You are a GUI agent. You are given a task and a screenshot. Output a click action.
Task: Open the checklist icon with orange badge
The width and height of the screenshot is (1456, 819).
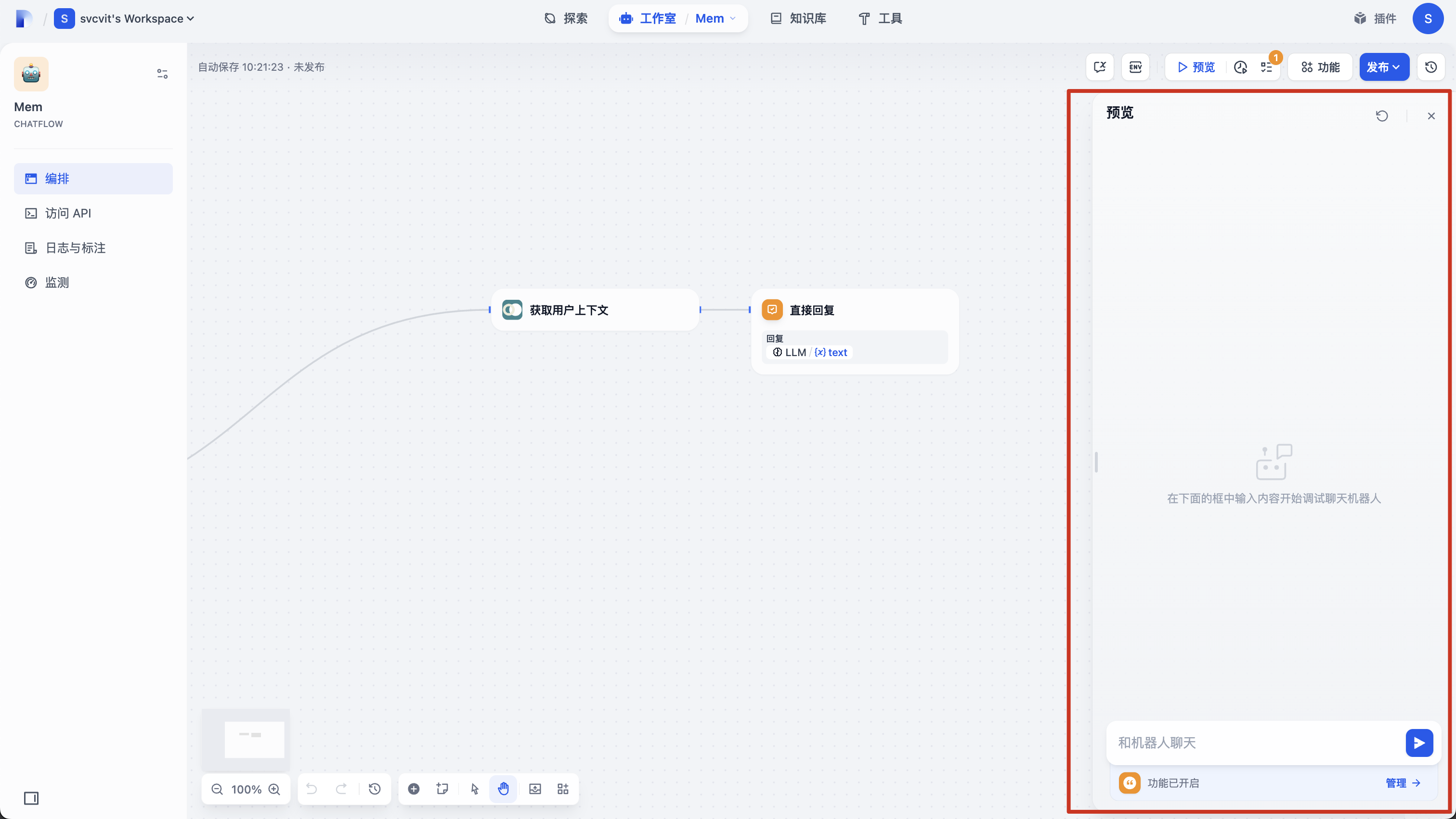(1267, 67)
